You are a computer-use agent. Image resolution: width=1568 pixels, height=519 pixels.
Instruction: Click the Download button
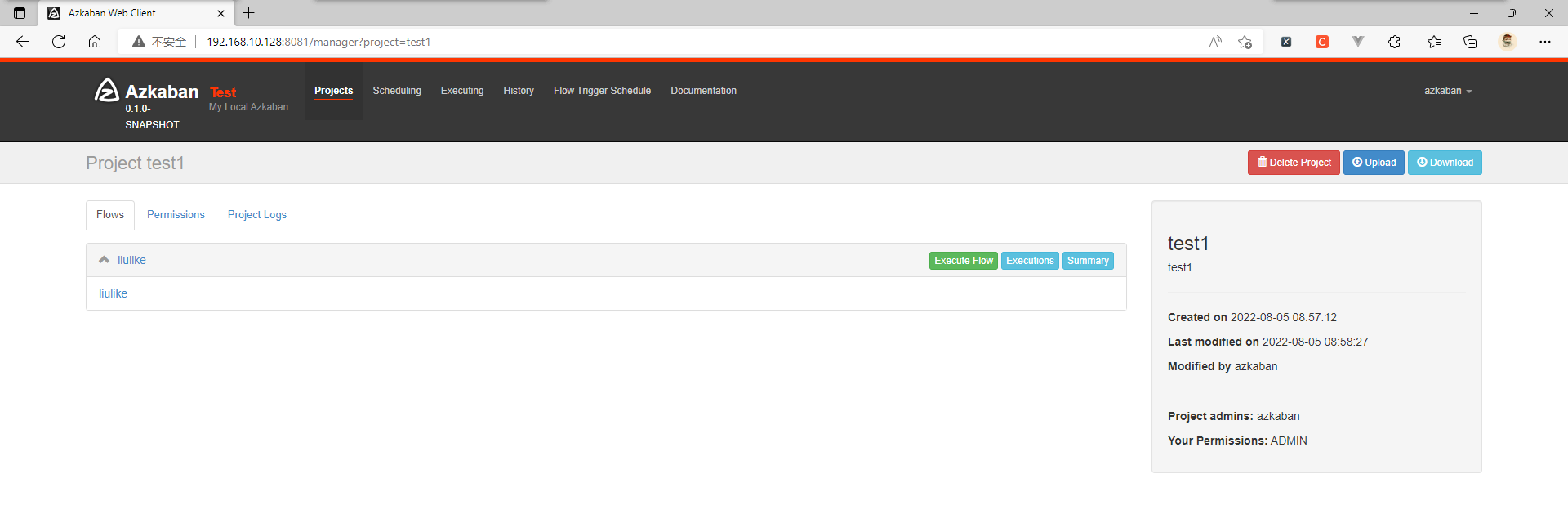[1445, 163]
